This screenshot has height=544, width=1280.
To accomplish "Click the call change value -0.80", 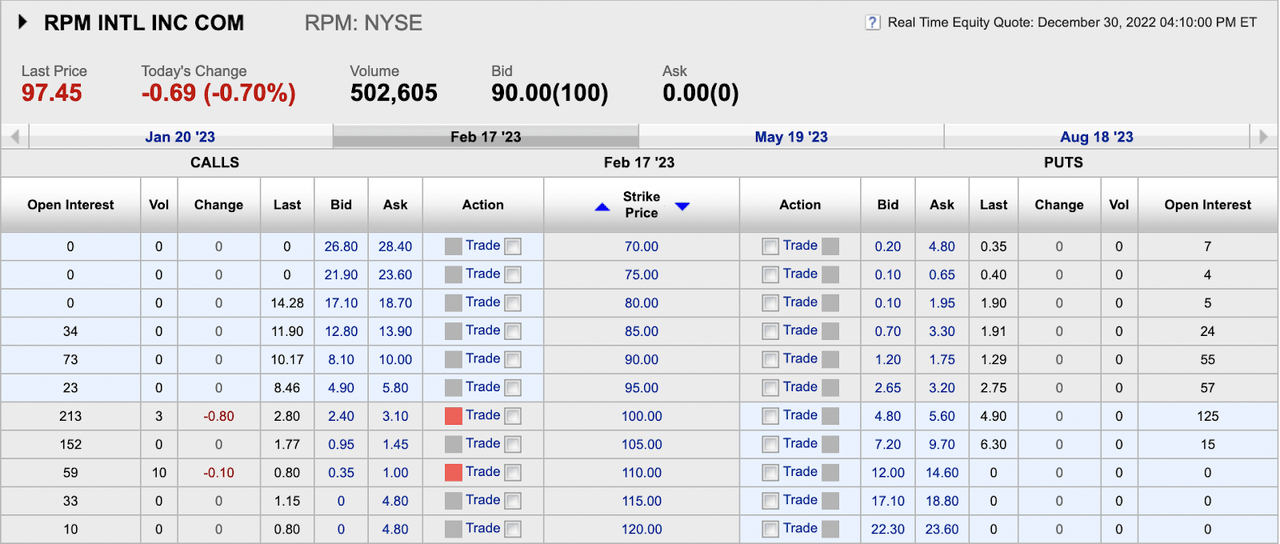I will pyautogui.click(x=218, y=416).
